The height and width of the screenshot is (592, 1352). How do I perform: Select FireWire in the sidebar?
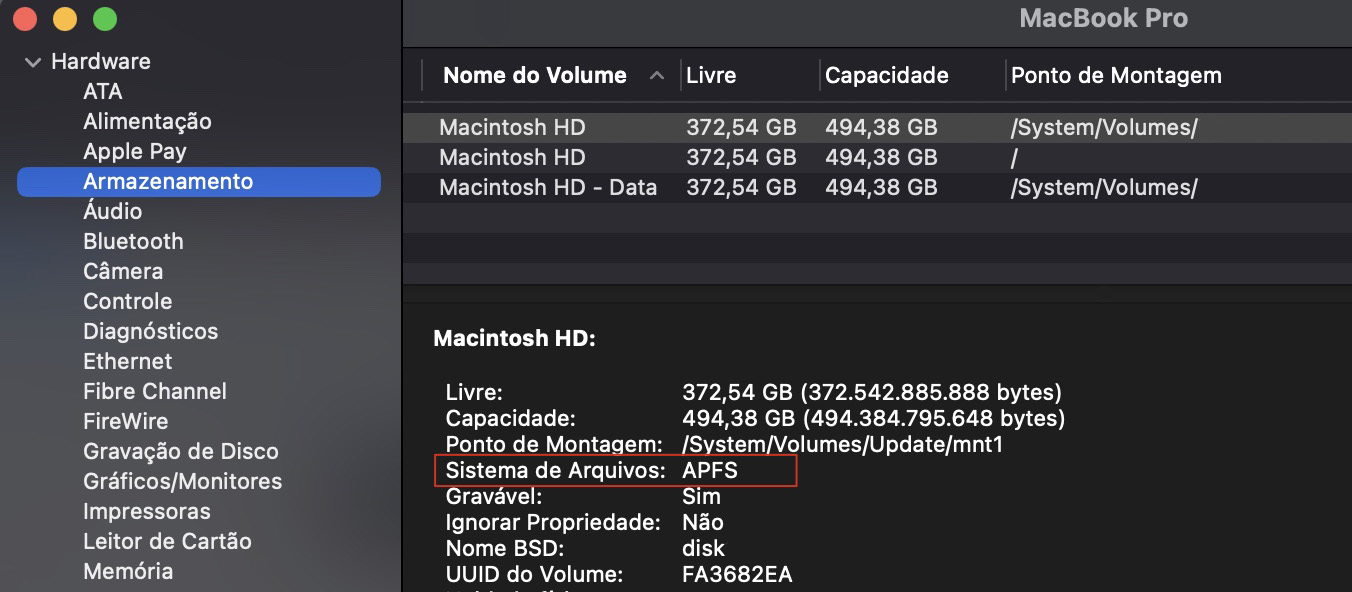pos(125,421)
